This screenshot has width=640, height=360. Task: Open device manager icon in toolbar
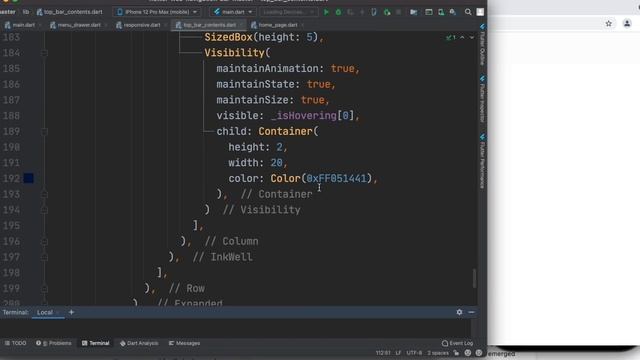tap(441, 12)
